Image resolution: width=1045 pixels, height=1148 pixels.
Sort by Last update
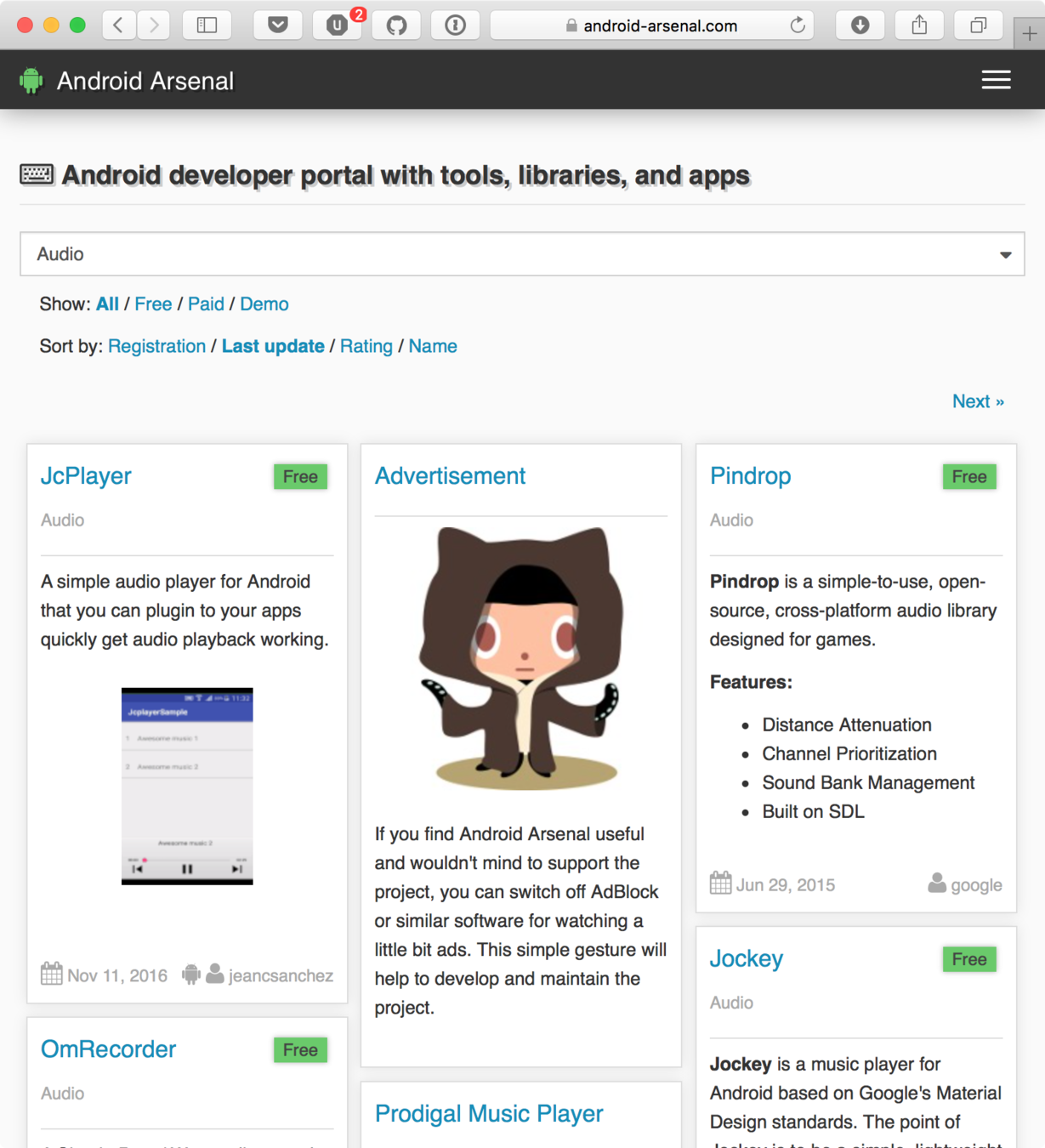[x=273, y=346]
